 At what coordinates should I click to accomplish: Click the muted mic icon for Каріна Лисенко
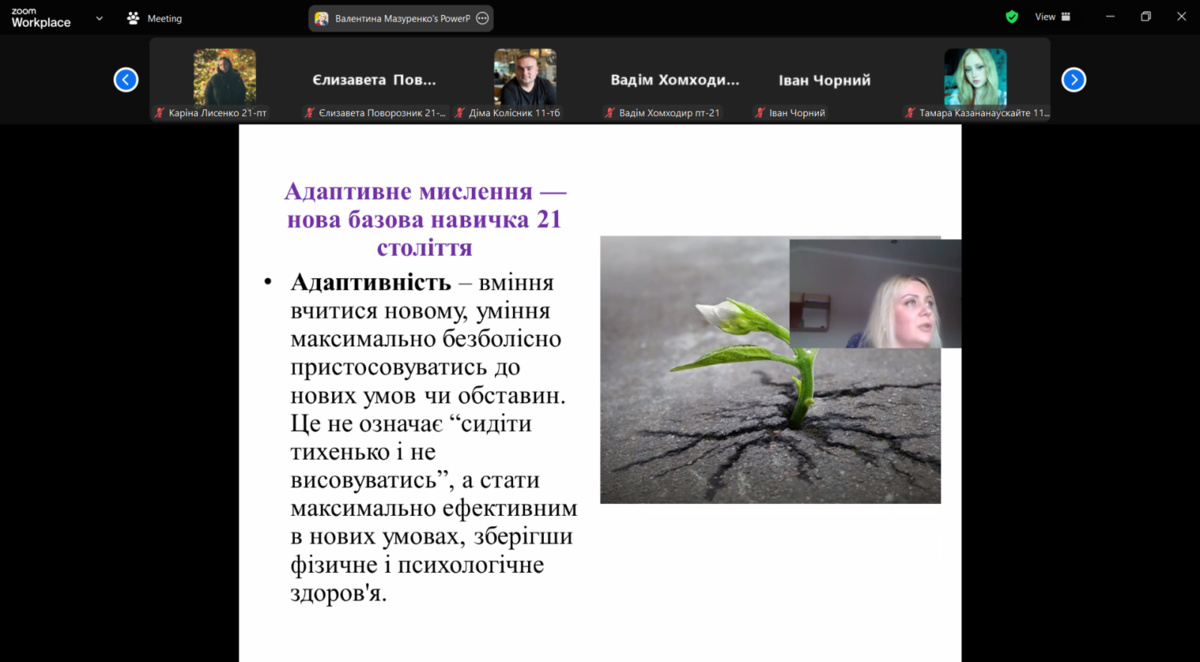160,113
